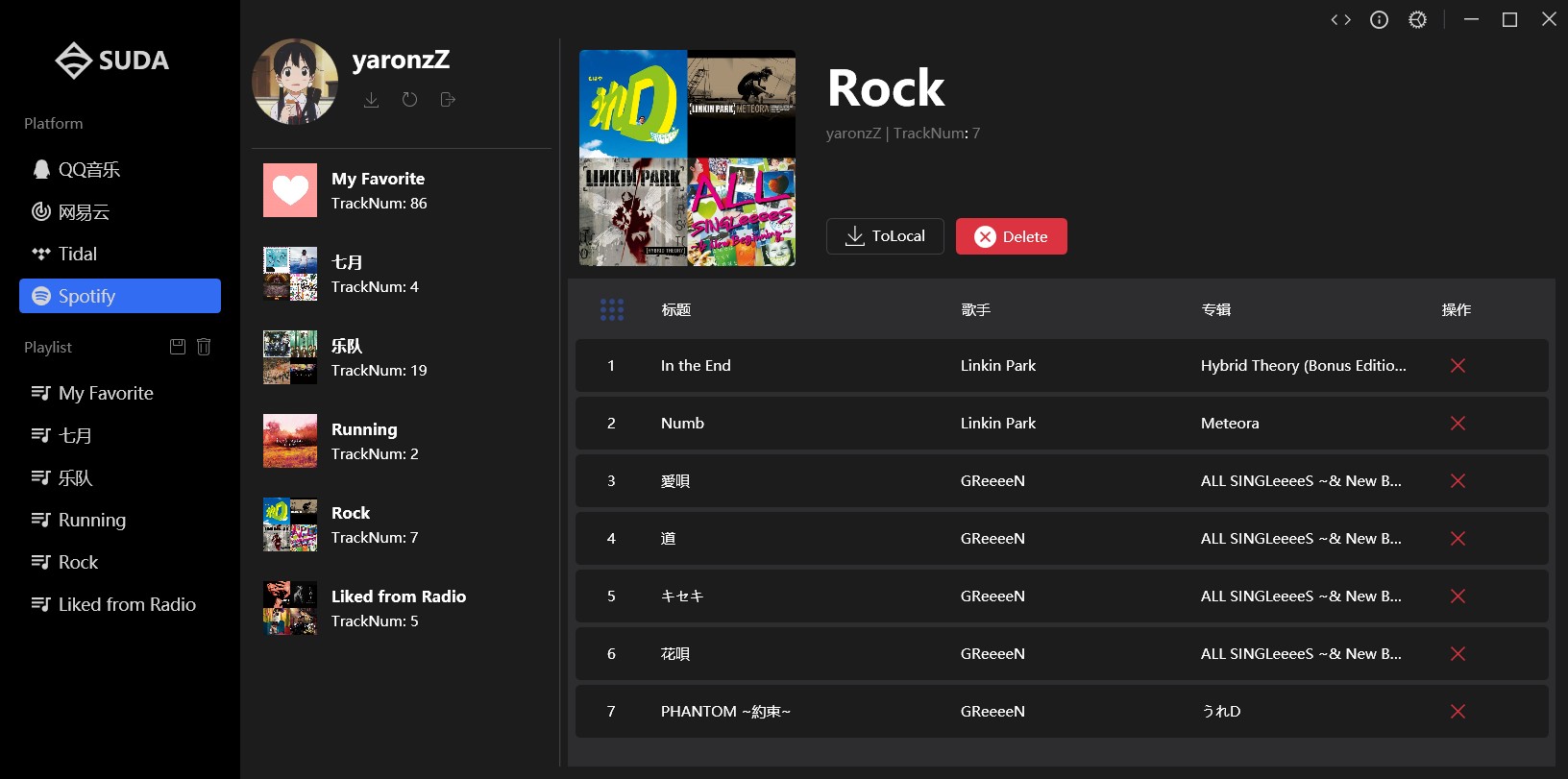Screen dimensions: 1568x779
Task: Select Running playlist with 2 tracks
Action: pos(402,441)
